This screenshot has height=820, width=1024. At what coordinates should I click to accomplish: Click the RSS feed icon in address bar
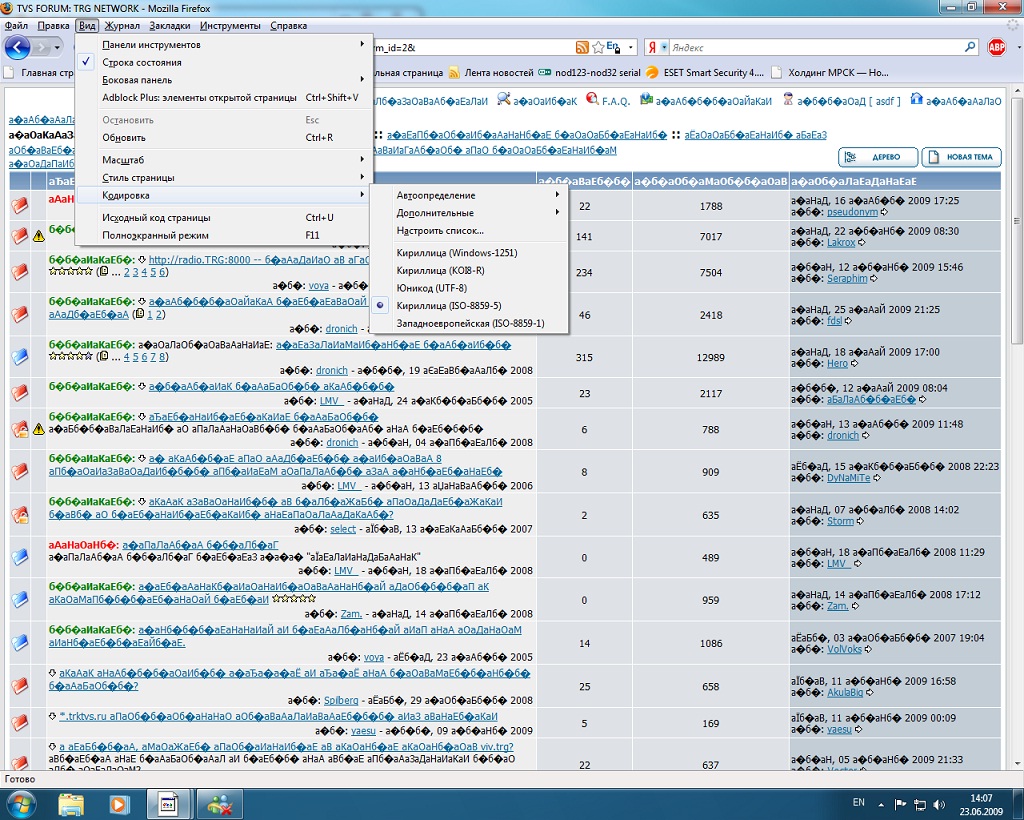pyautogui.click(x=582, y=47)
